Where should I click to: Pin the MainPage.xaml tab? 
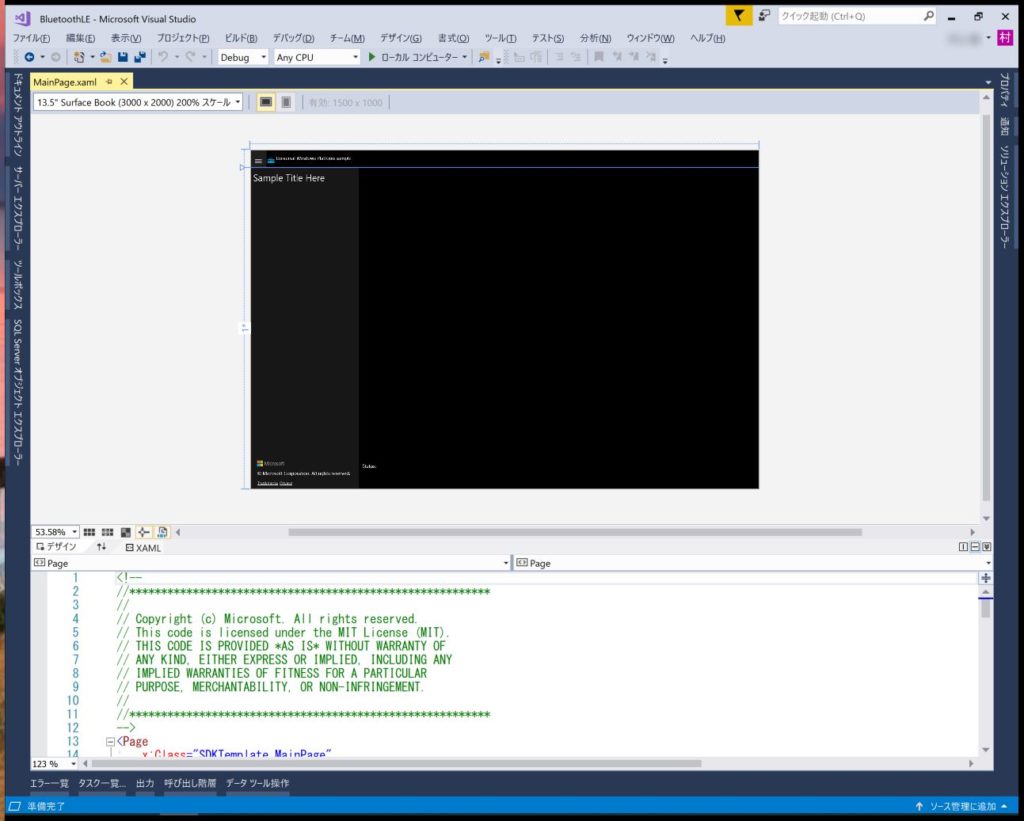click(109, 82)
